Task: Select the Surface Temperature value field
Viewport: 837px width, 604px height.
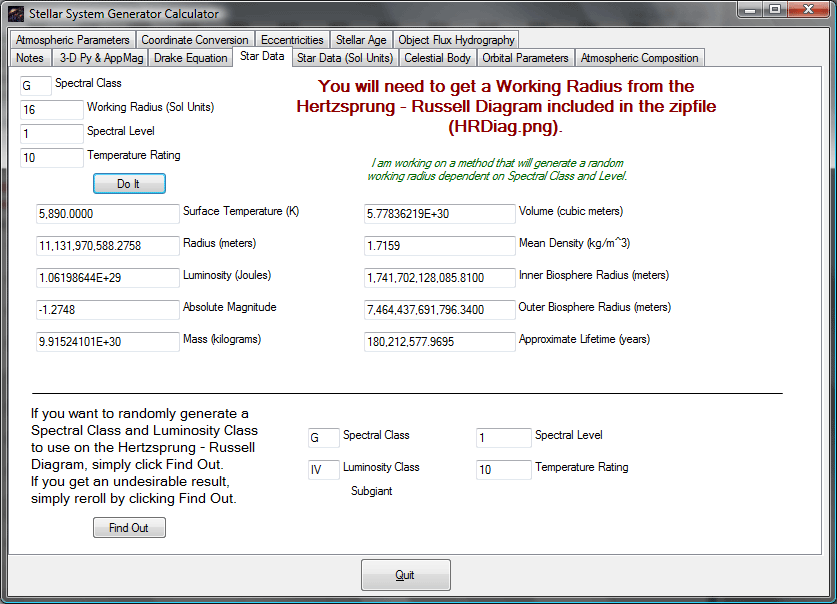Action: pos(108,214)
